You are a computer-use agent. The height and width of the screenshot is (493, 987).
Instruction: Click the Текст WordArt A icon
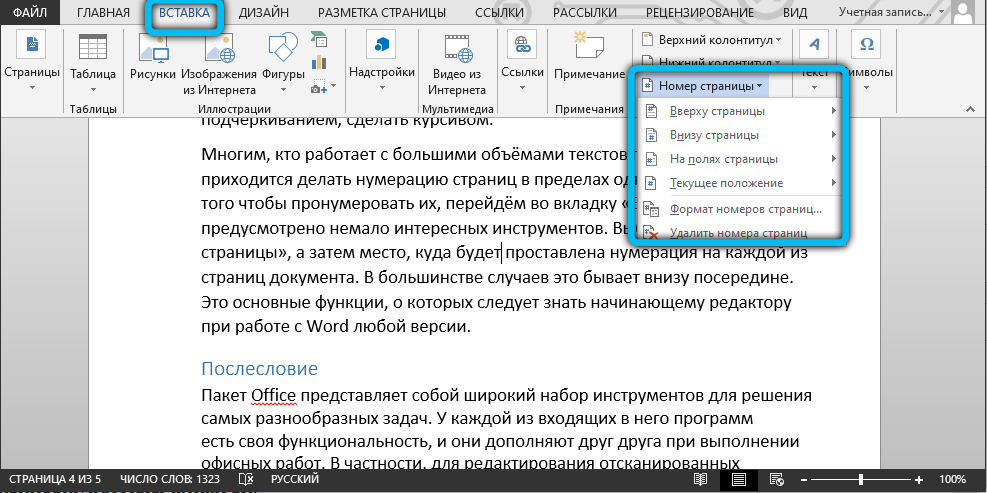pos(815,45)
